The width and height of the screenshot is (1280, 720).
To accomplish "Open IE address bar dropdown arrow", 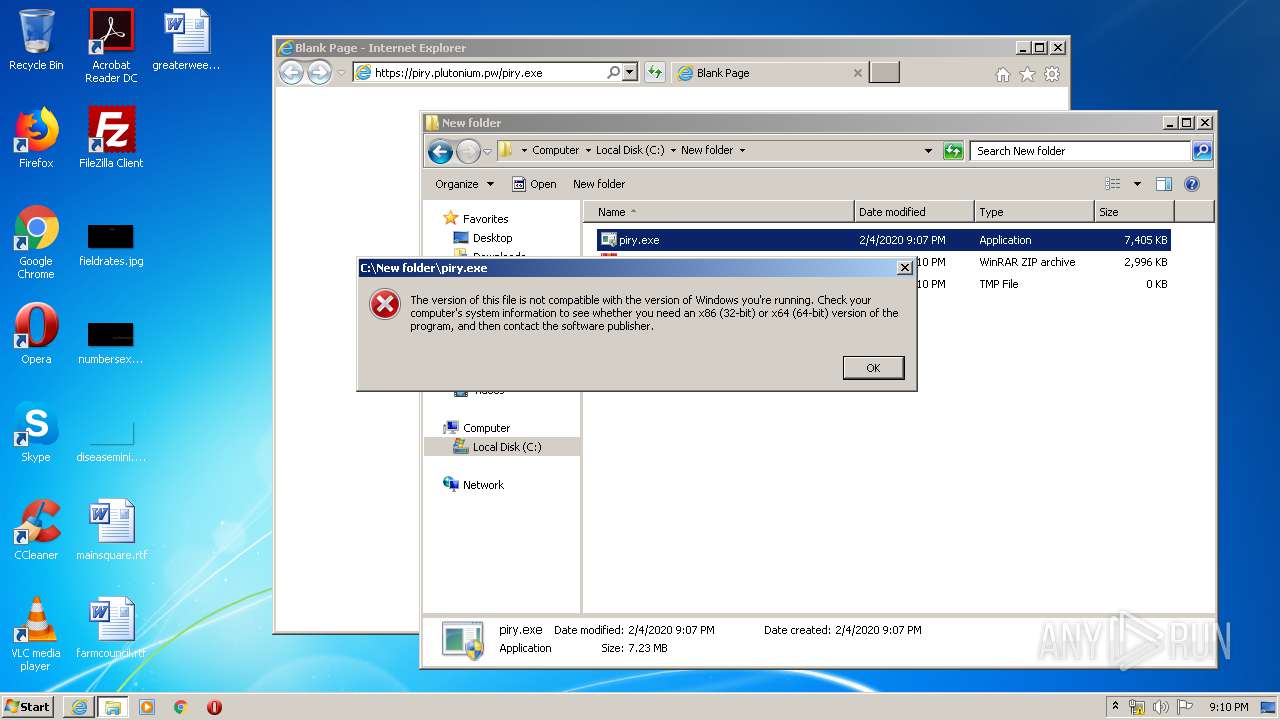I will pos(629,72).
